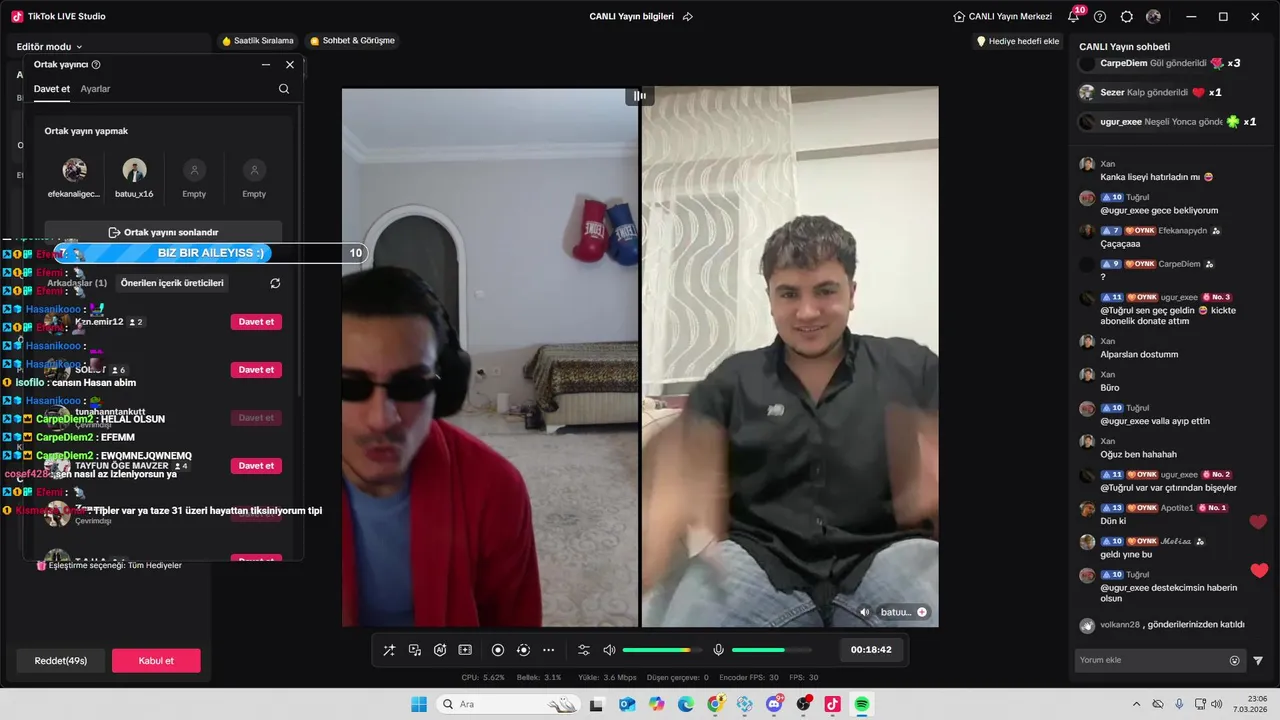Screen dimensions: 1280x720
Task: Click the taskbar Ara search box
Action: pos(507,704)
